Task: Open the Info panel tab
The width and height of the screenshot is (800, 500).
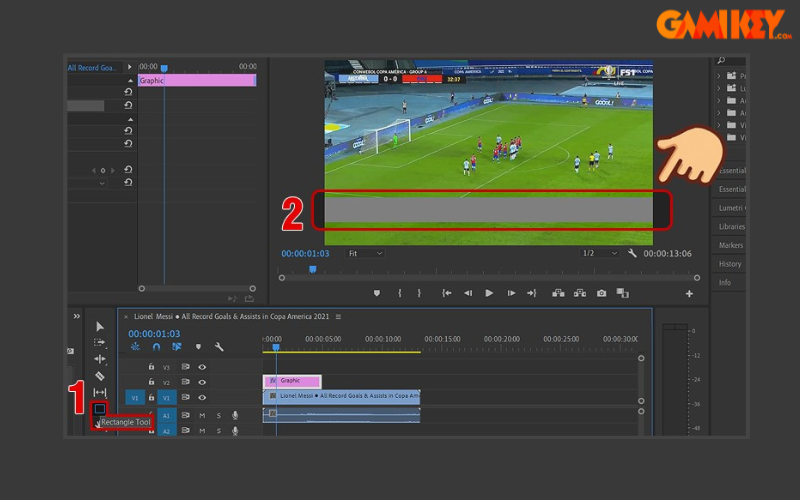Action: pyautogui.click(x=724, y=283)
